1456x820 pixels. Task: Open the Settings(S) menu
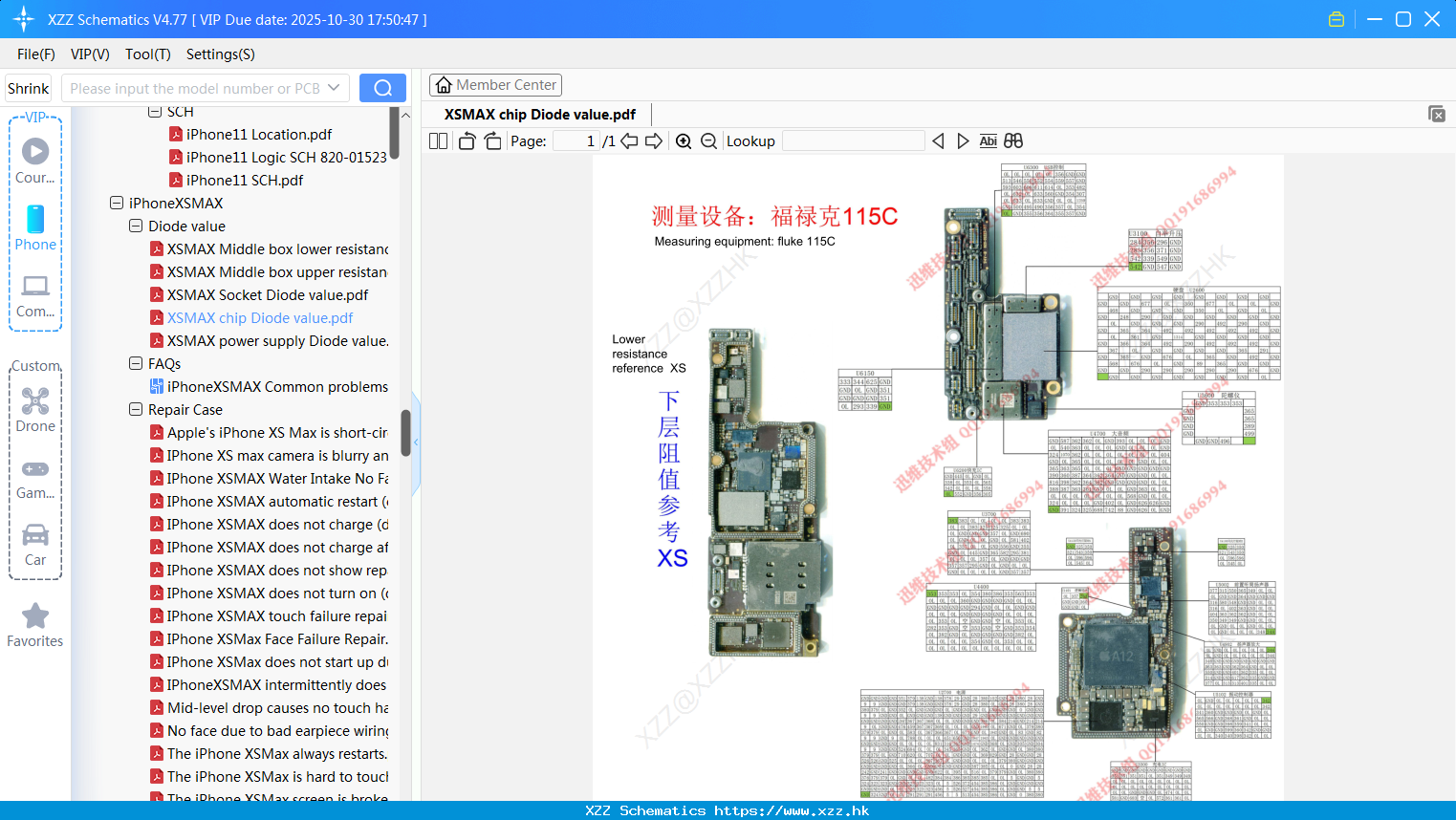221,54
